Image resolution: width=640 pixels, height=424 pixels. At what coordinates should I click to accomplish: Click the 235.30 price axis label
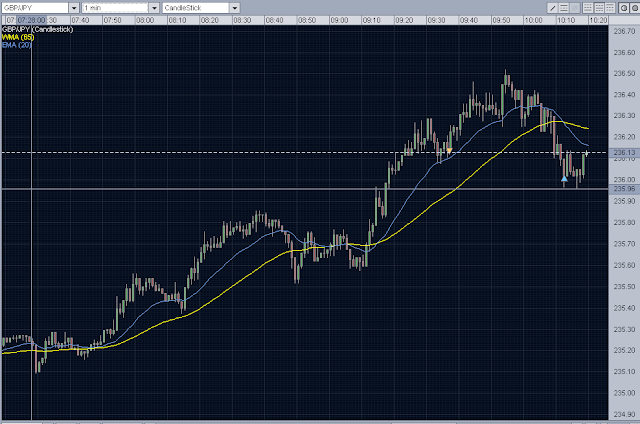[624, 329]
